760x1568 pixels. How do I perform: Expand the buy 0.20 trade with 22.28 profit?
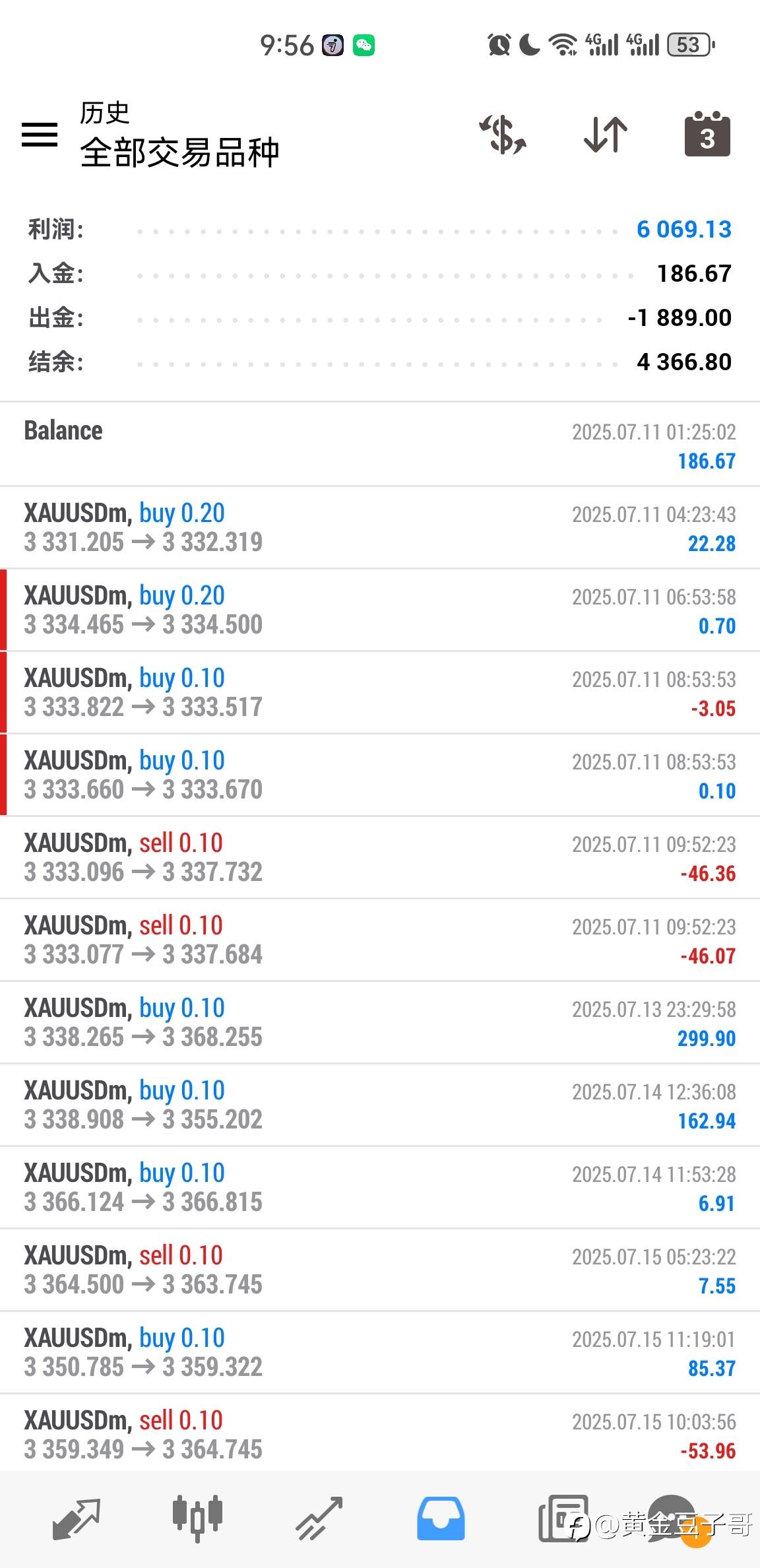380,527
